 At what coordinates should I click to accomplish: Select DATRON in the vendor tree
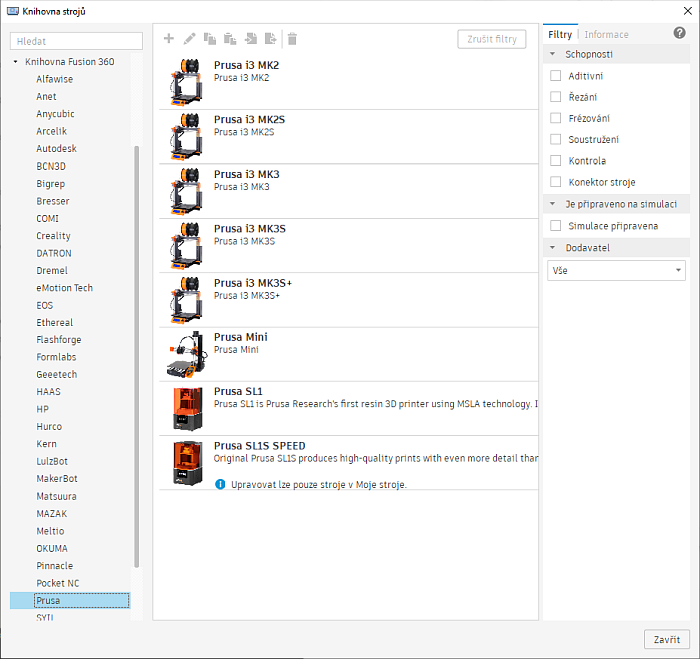[x=54, y=253]
